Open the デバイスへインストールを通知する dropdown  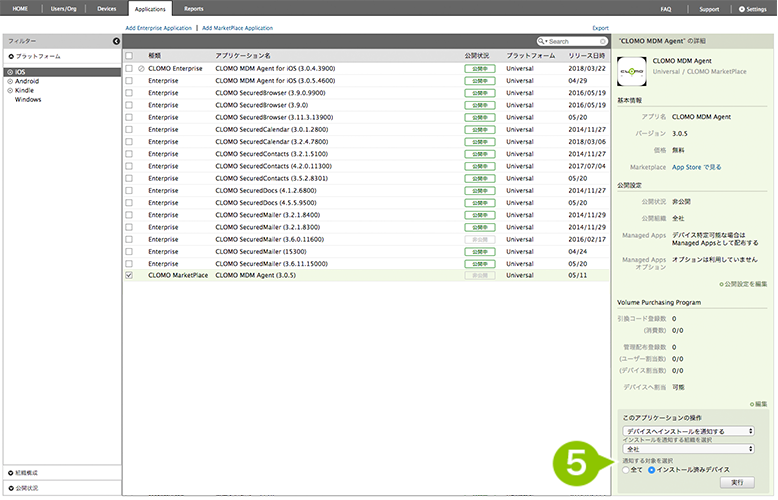coord(689,431)
